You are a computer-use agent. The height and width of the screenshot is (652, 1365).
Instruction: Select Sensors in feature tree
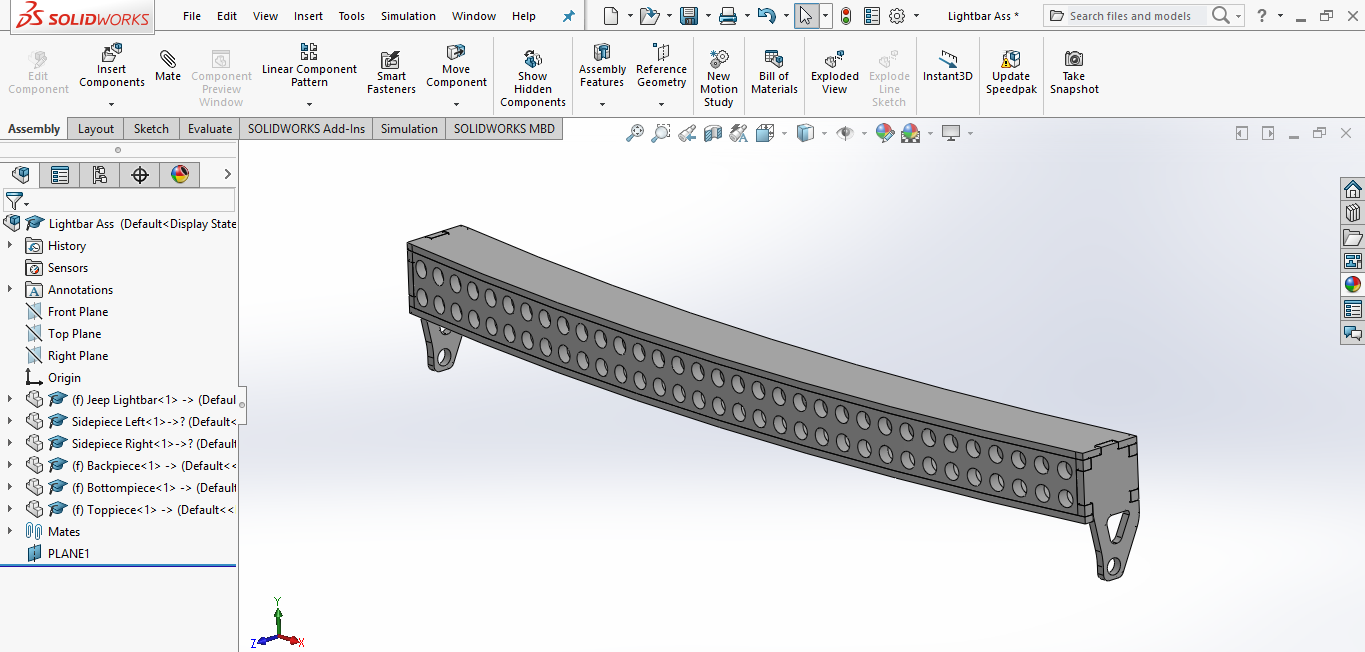(x=67, y=268)
